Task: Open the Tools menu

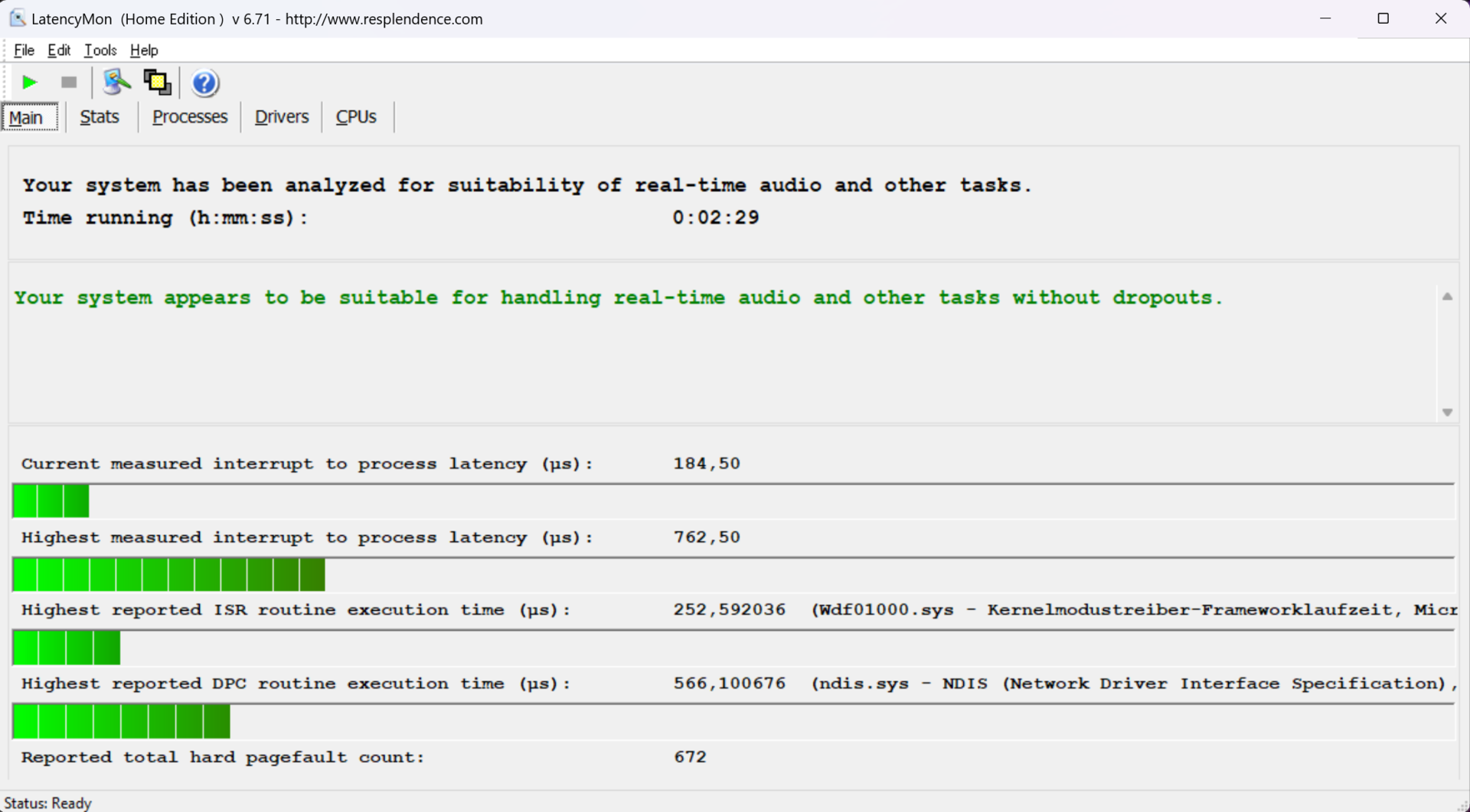Action: 100,51
